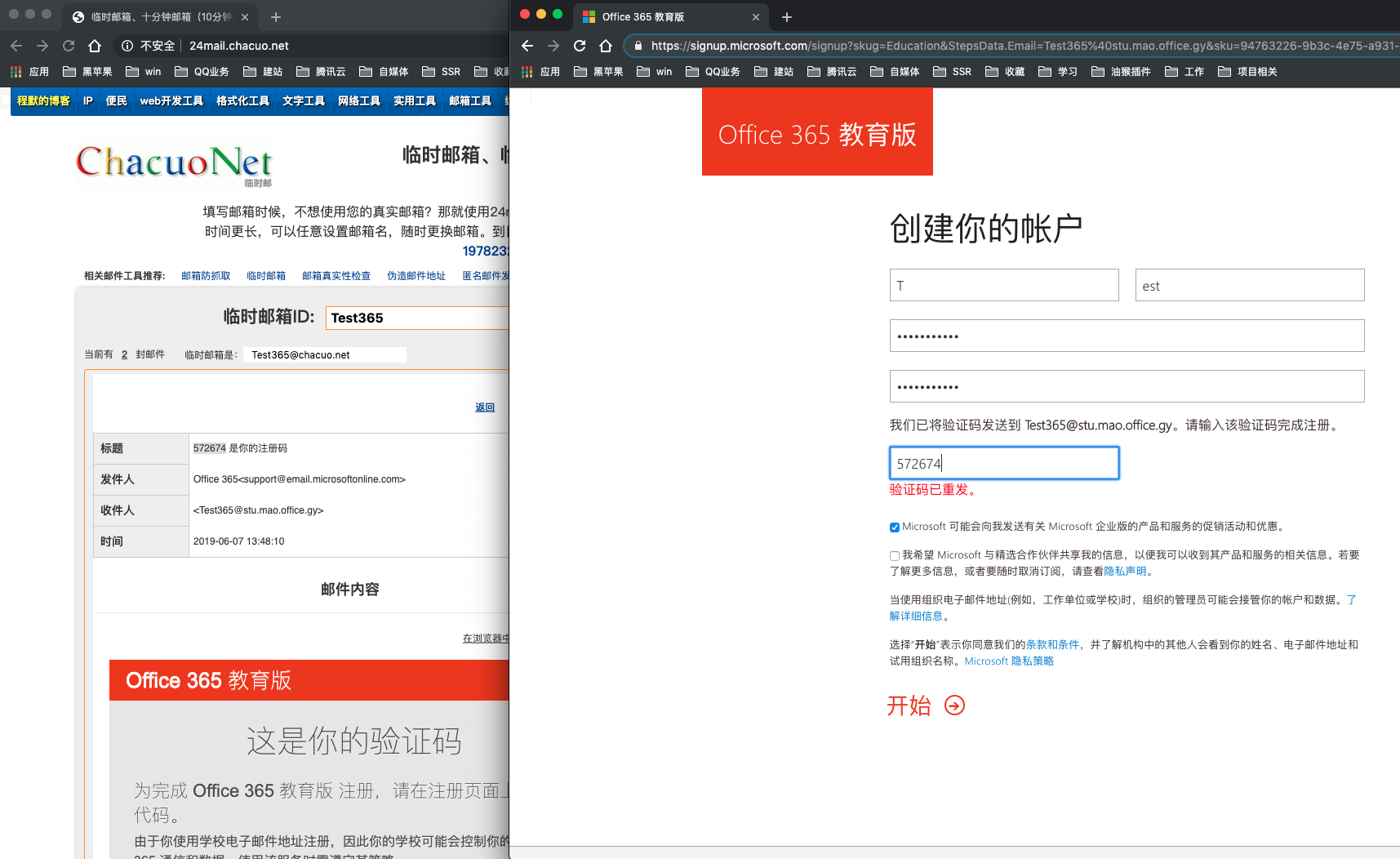Reload the Office 365 signup page
The image size is (1400, 859).
[580, 46]
